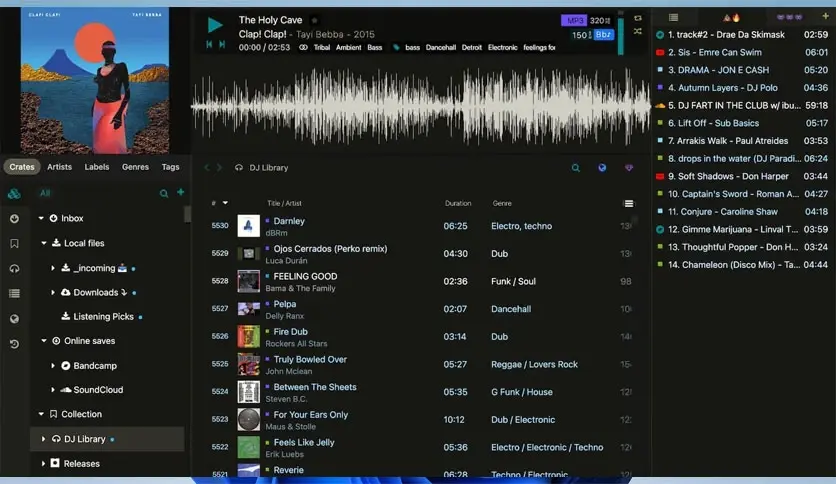Open the history icon in left sidebar
Viewport: 836px width, 484px height.
14,344
